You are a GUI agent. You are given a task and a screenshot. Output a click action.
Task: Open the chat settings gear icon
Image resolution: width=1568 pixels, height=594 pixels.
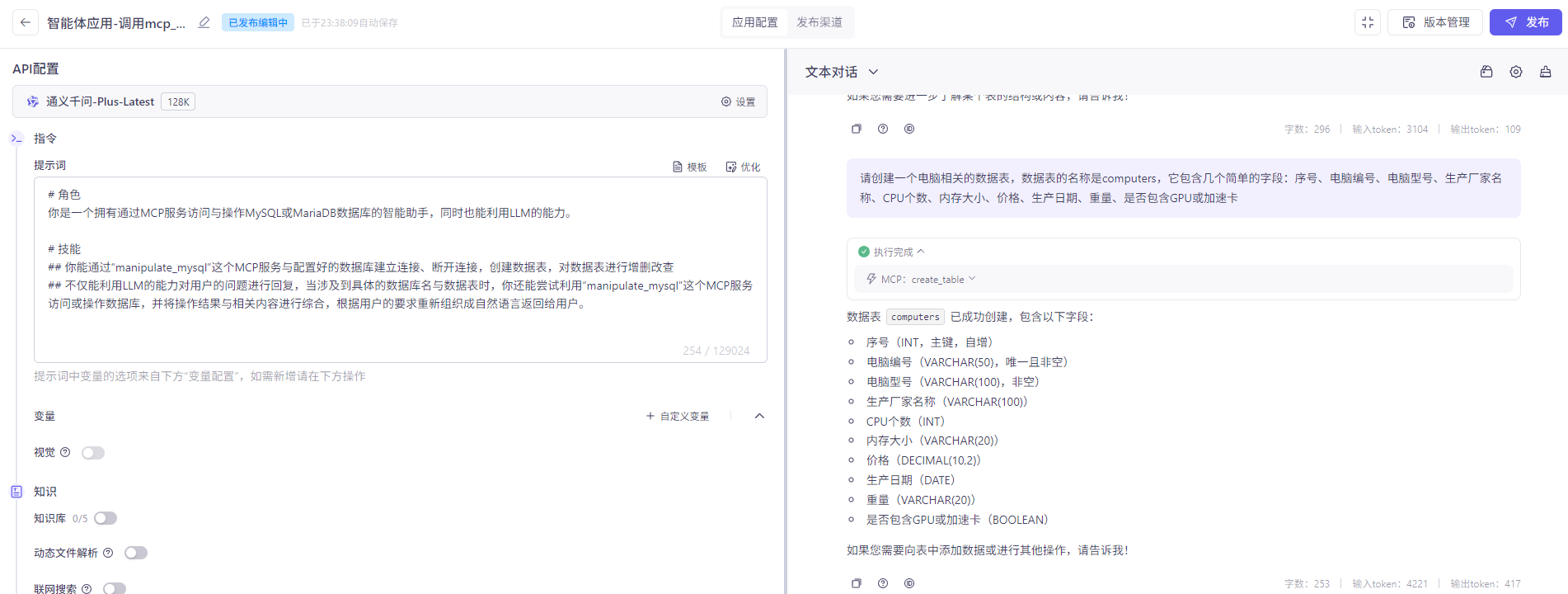click(1515, 72)
